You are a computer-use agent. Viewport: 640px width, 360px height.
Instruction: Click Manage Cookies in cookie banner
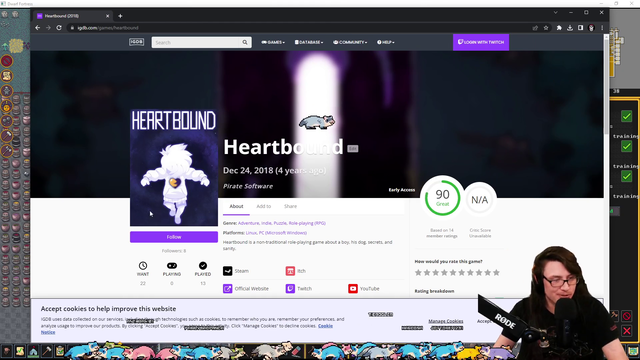pos(446,321)
